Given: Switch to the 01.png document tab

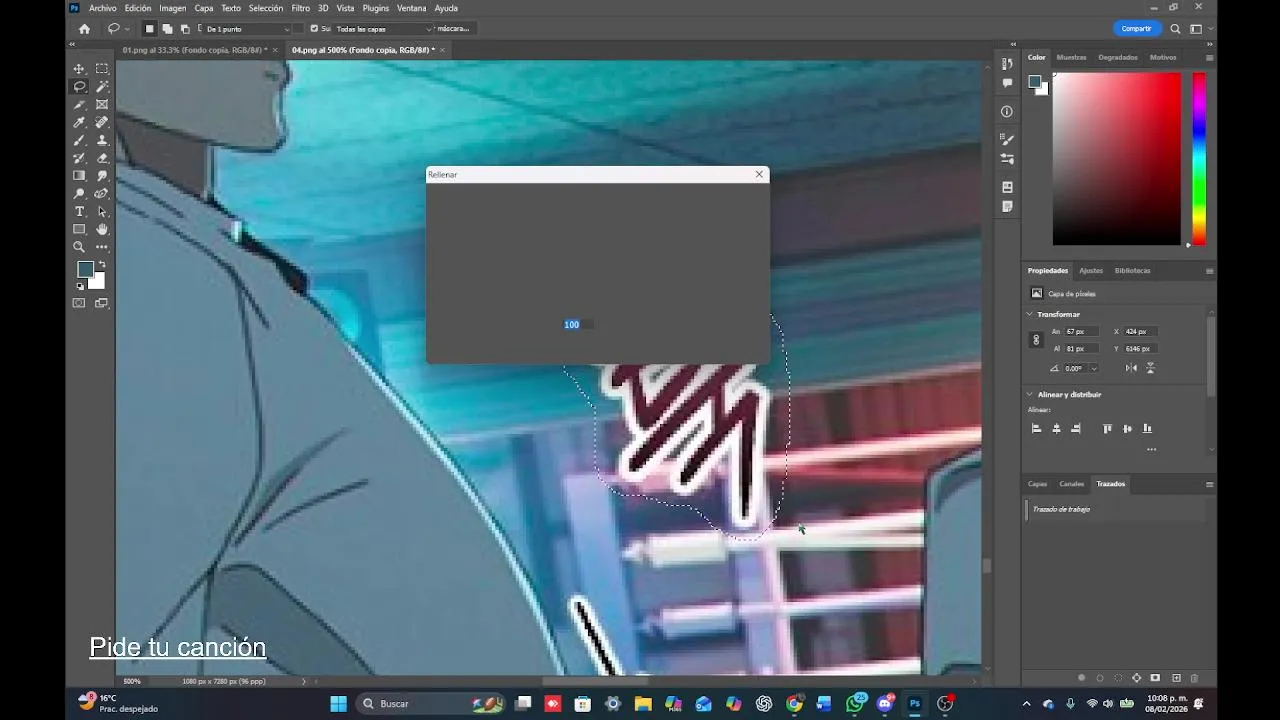Looking at the screenshot, I should (194, 50).
